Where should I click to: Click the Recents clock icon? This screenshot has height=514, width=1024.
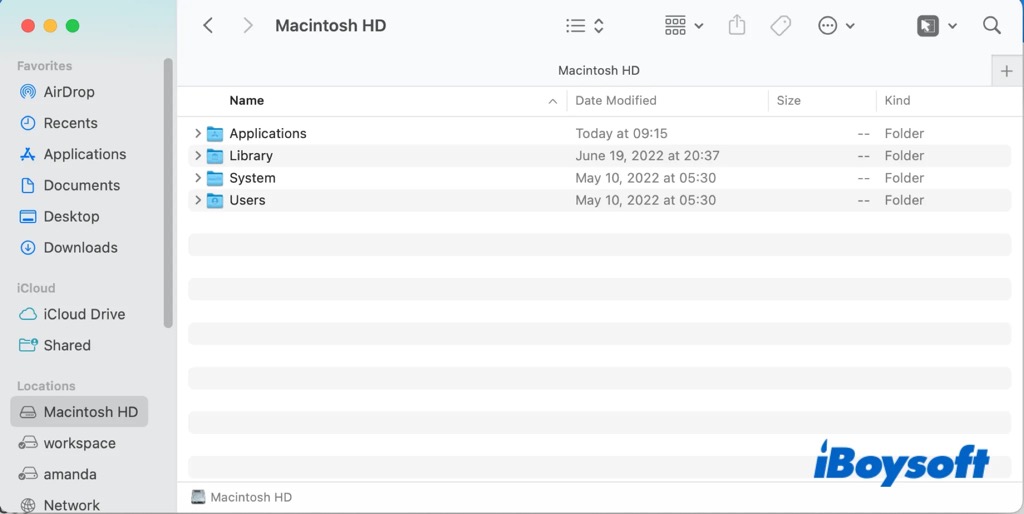[27, 123]
